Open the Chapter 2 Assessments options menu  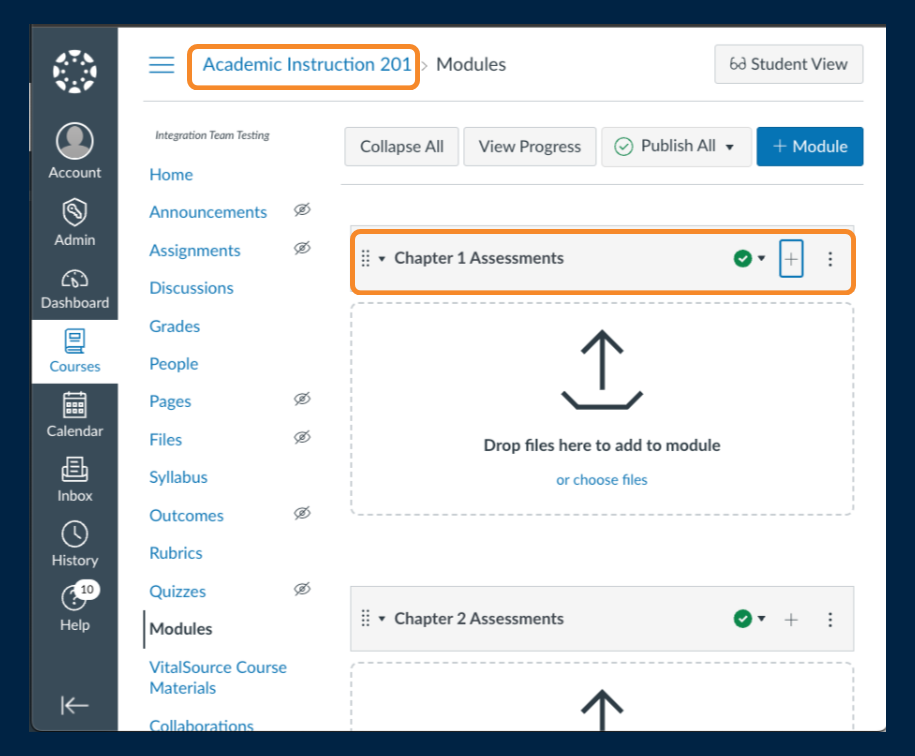point(830,618)
